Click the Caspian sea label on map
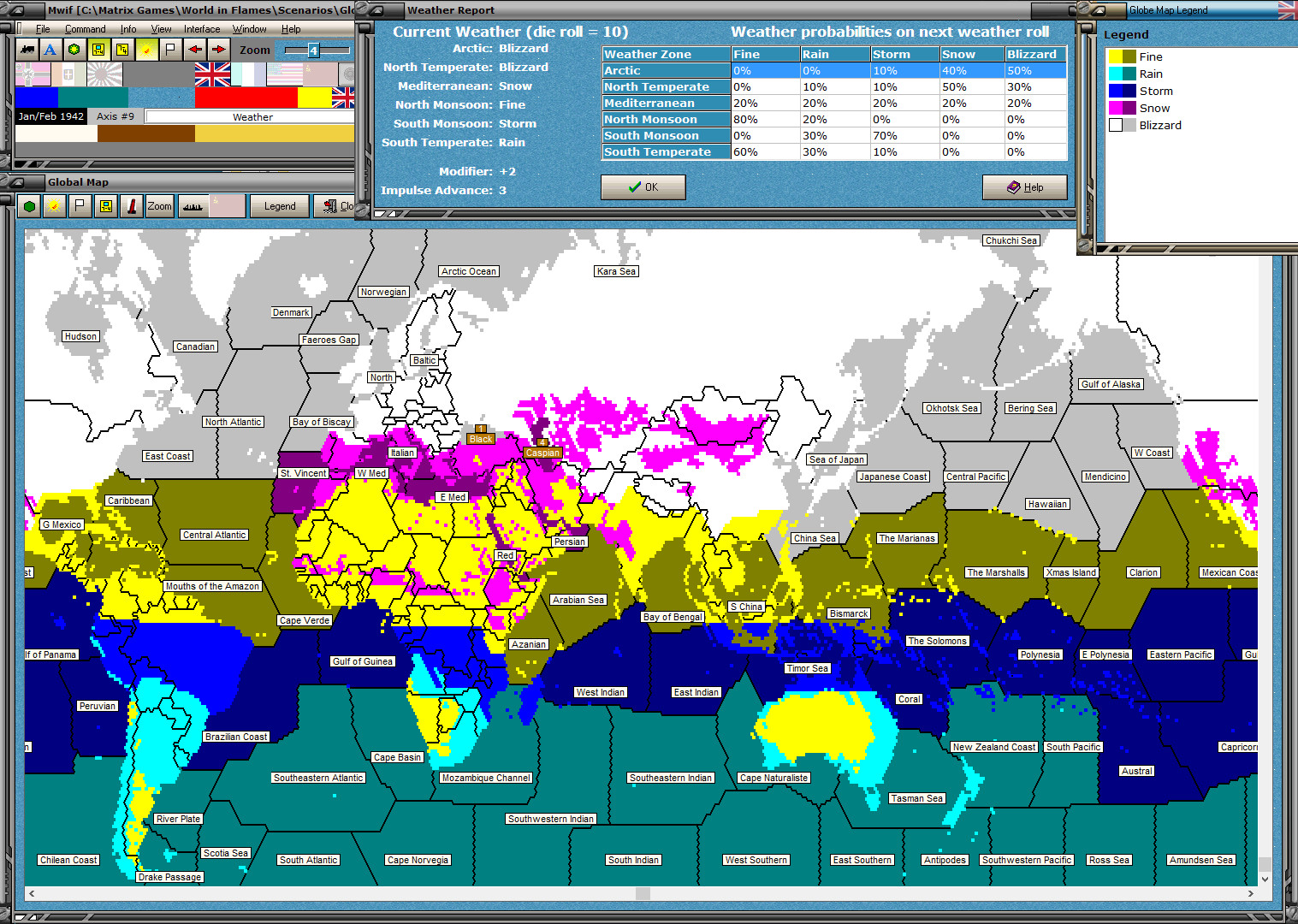Screen dimensions: 1298x924 pos(542,453)
